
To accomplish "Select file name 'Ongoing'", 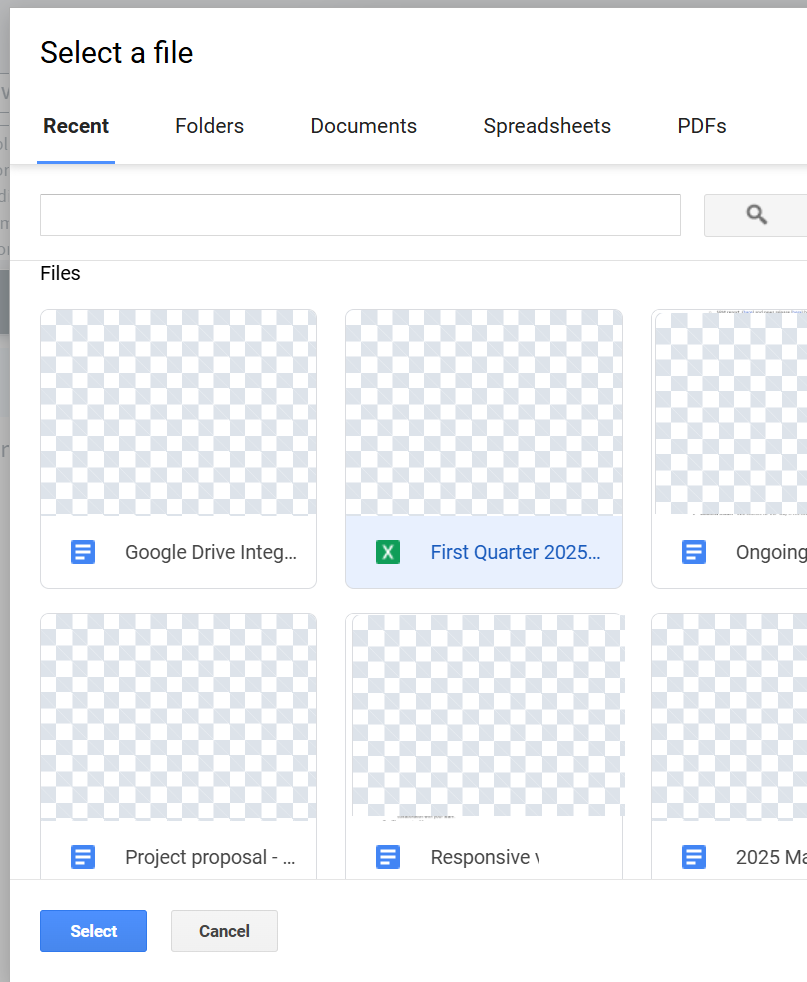I will (x=771, y=552).
